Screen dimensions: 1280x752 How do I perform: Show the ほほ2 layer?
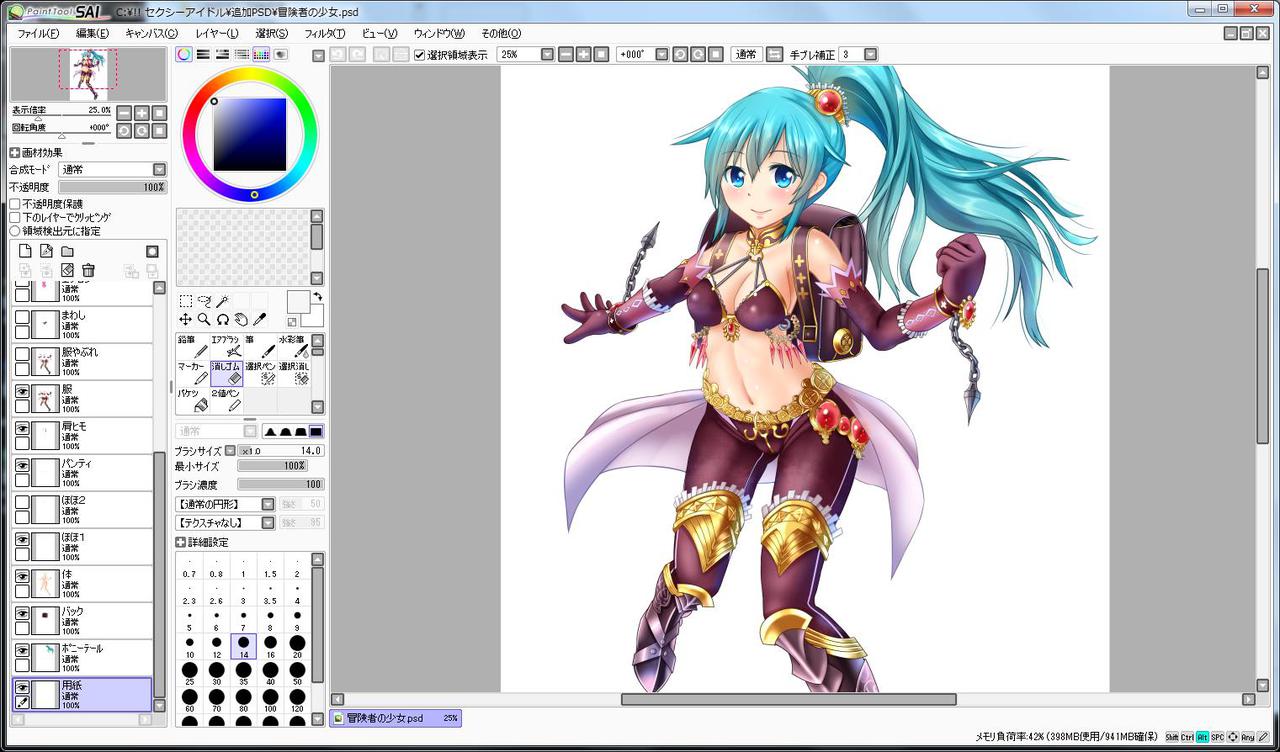22,502
